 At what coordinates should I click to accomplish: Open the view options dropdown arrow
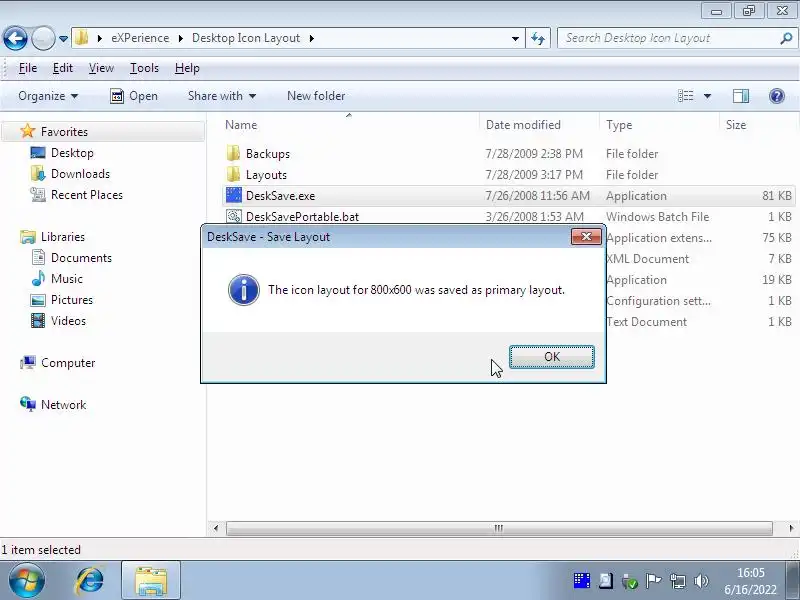point(707,96)
